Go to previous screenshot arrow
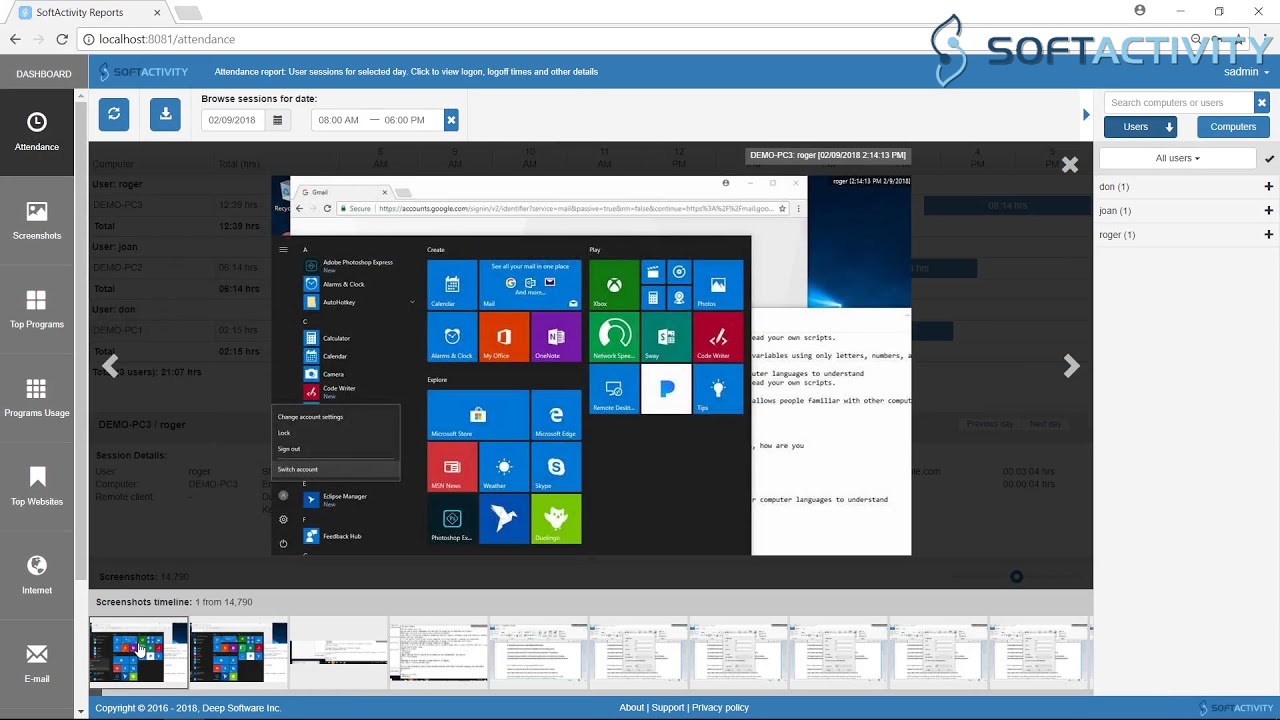1280x720 pixels. point(110,366)
